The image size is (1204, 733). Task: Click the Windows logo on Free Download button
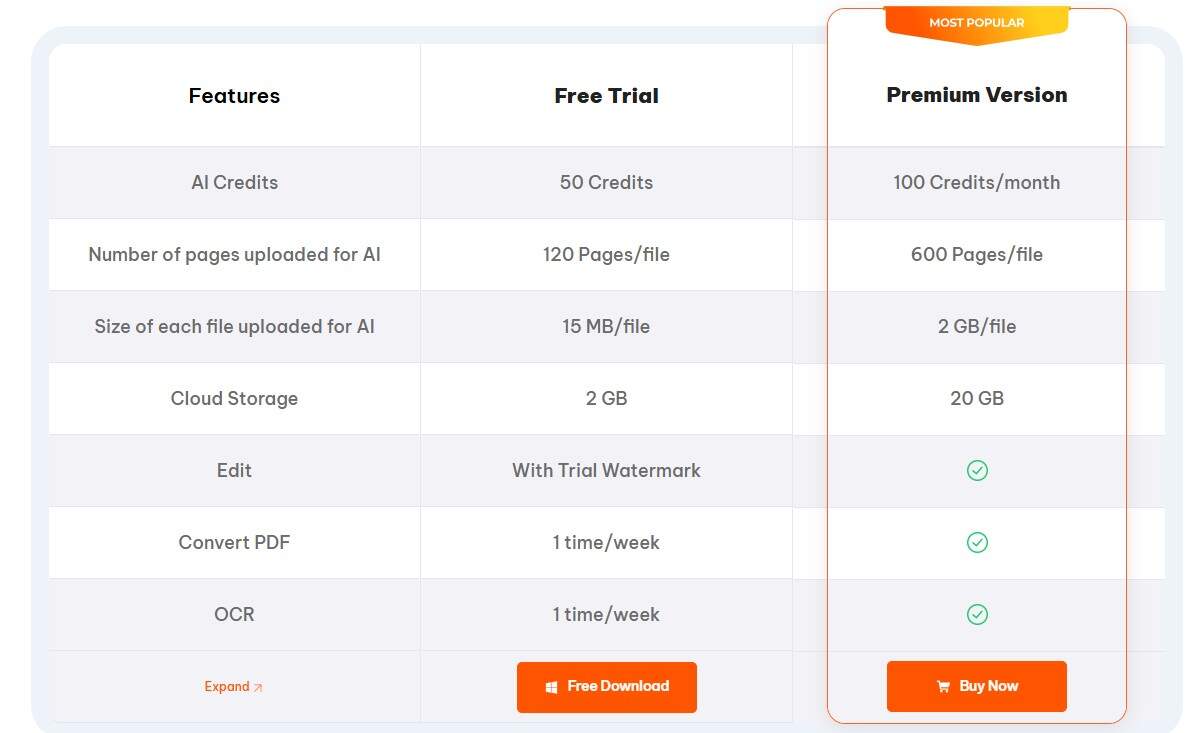550,687
